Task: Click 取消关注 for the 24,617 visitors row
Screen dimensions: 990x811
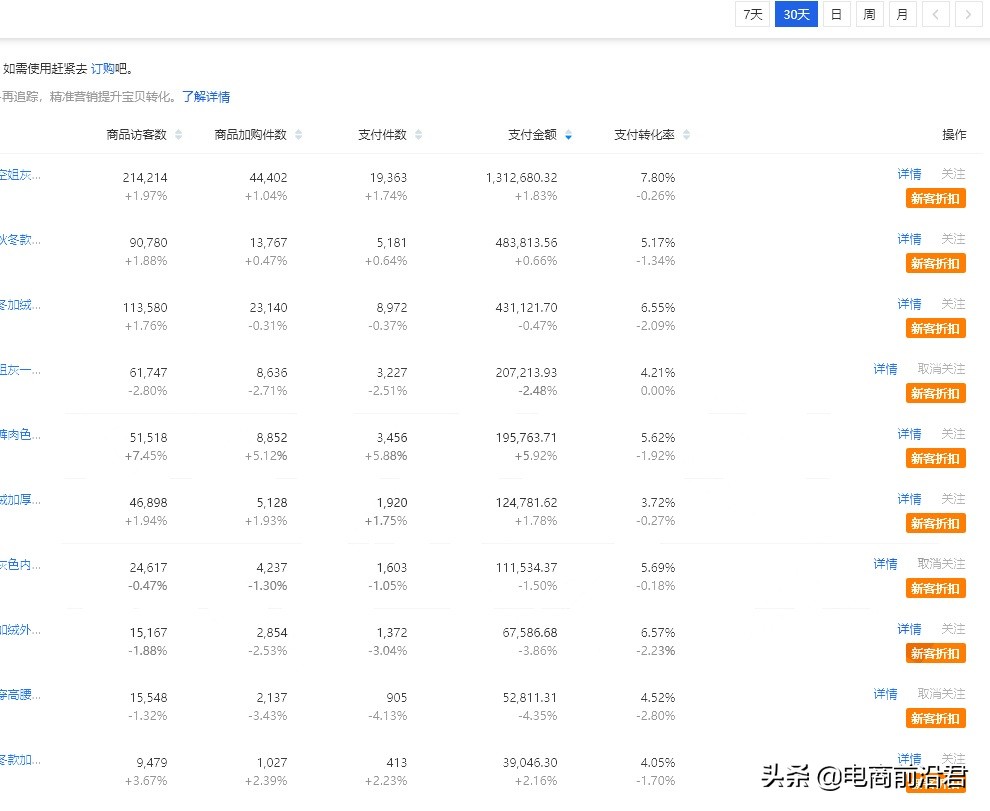Action: coord(941,563)
